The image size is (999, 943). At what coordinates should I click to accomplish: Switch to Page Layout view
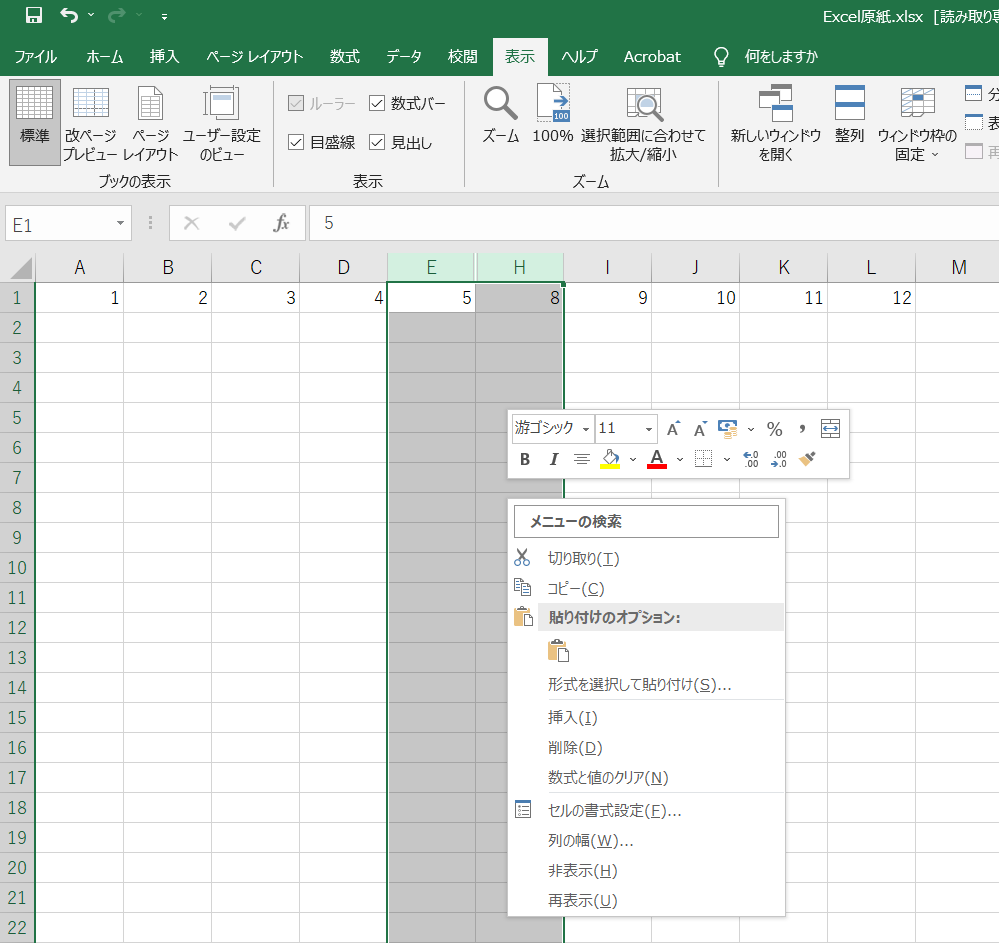(x=150, y=123)
